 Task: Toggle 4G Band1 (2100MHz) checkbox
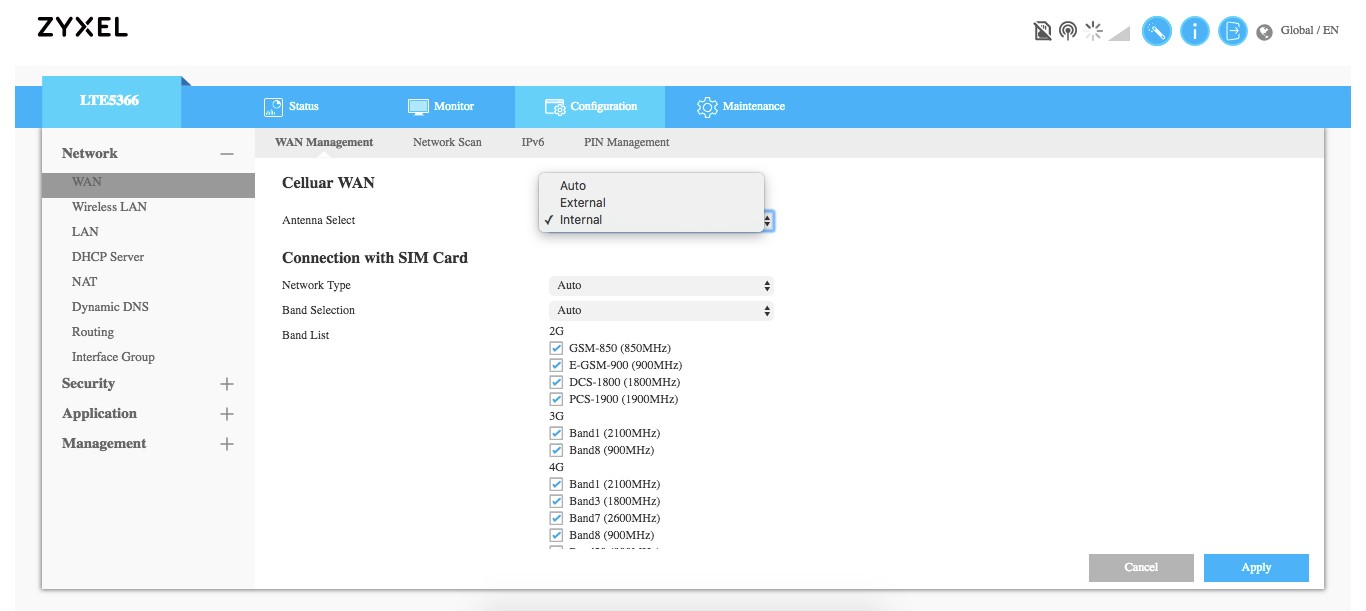[556, 484]
